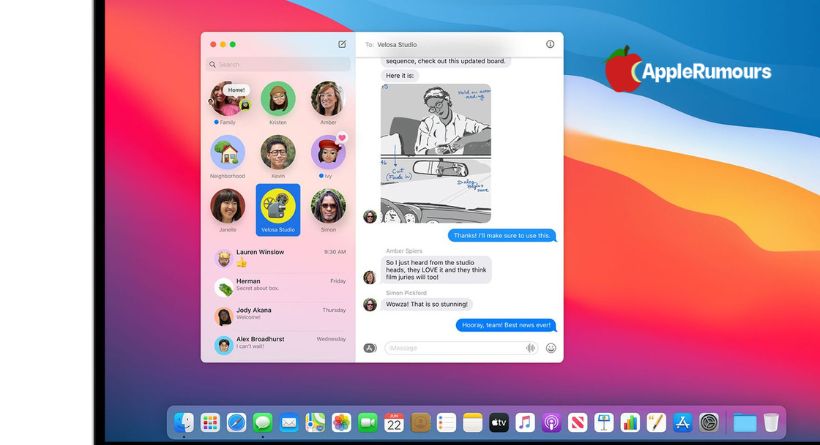This screenshot has width=820, height=445.
Task: Open Lauren Winslow conversation row
Action: 280,258
